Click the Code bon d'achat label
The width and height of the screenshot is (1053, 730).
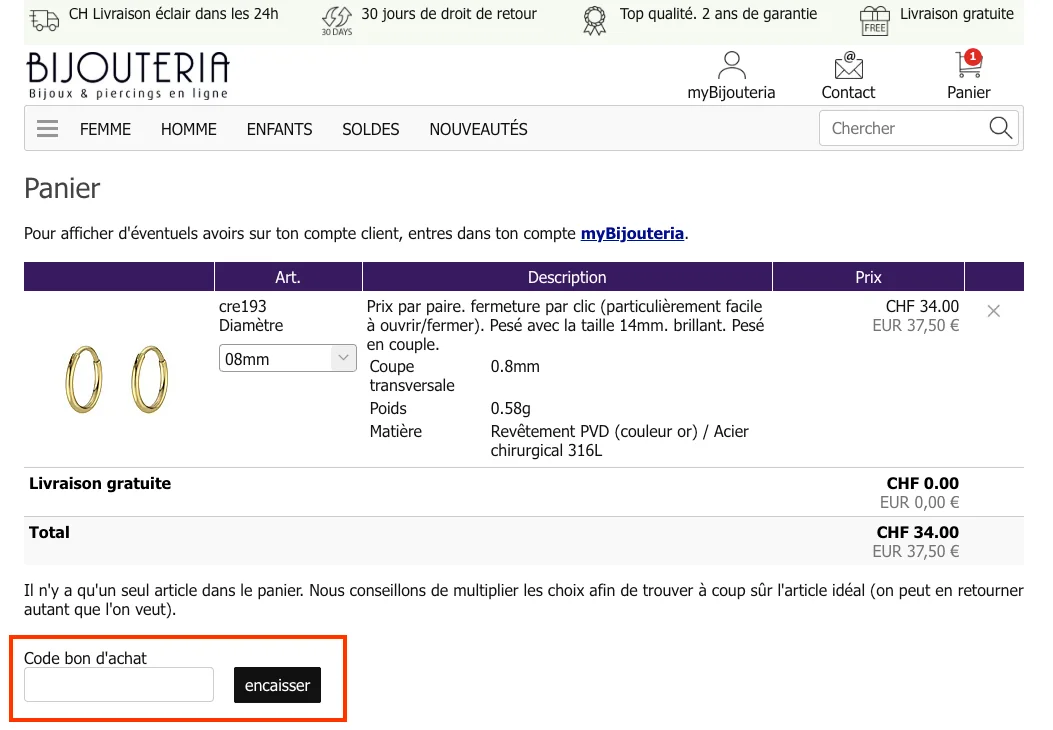coord(85,658)
